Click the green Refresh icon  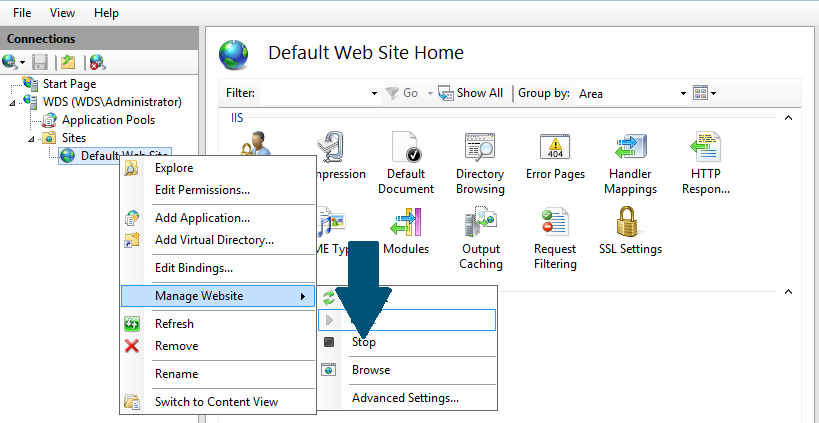(x=132, y=324)
